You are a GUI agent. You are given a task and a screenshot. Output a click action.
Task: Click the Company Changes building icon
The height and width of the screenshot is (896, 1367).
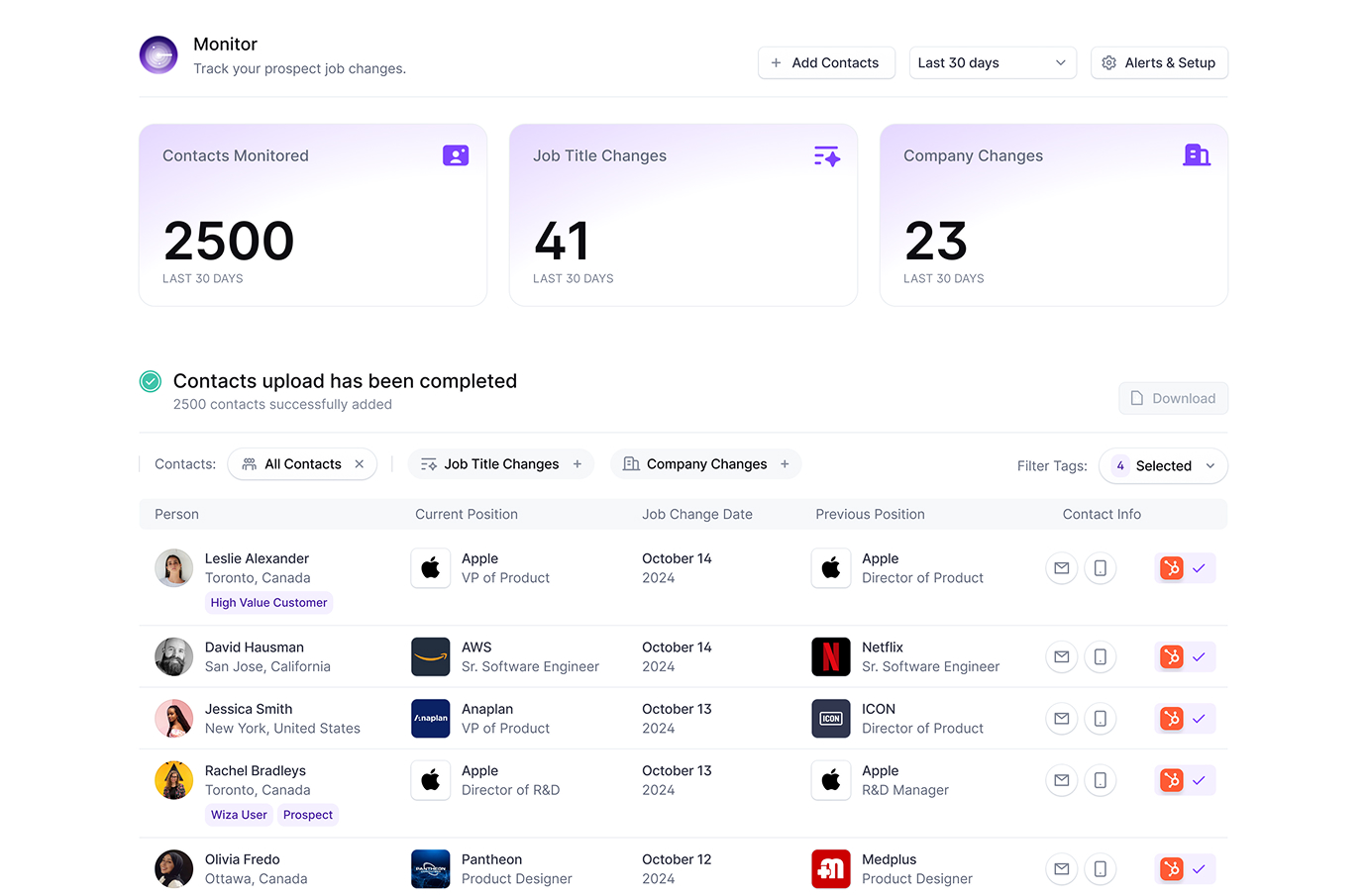point(1197,154)
